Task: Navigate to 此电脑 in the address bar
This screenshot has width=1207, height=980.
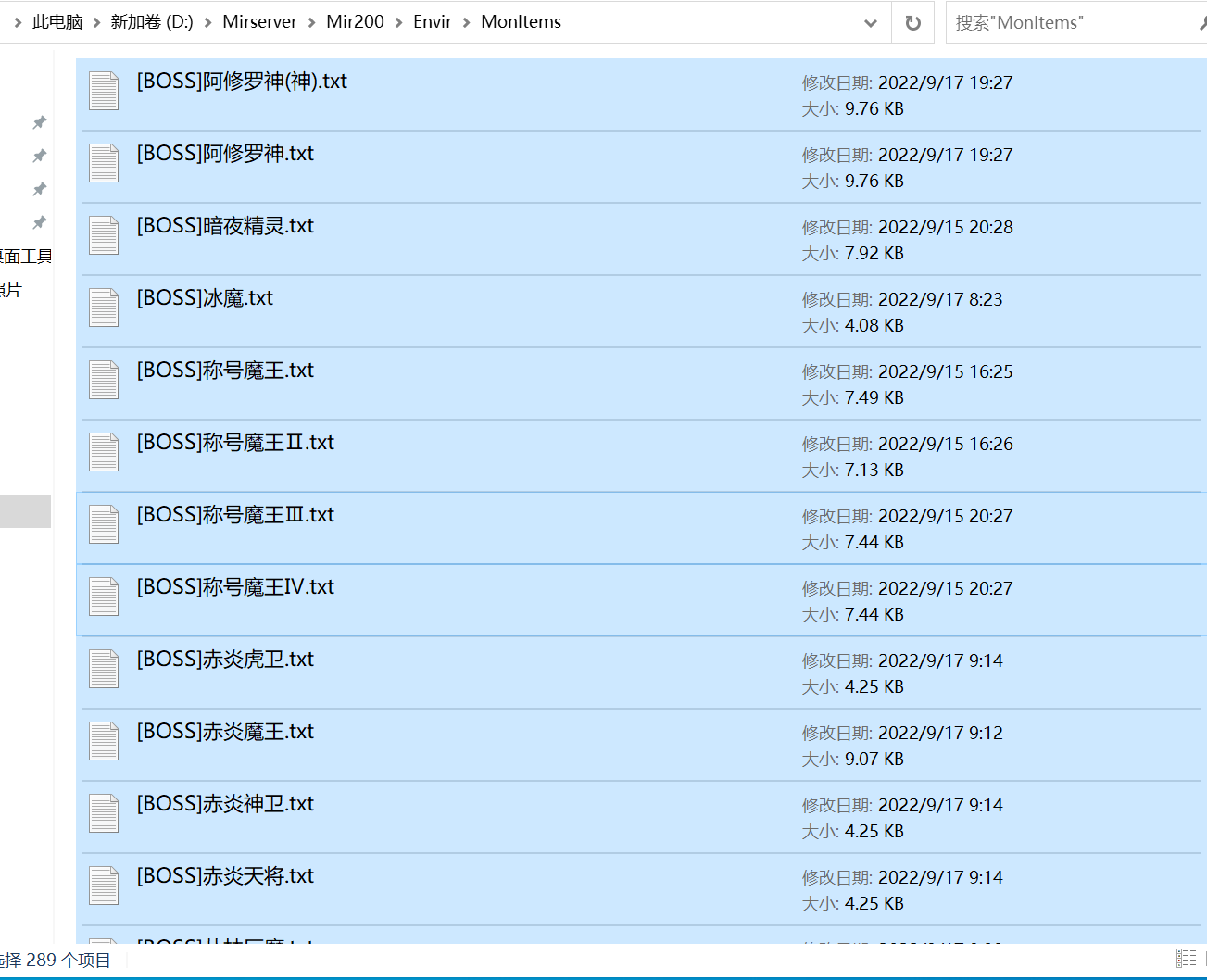Action: 57,22
